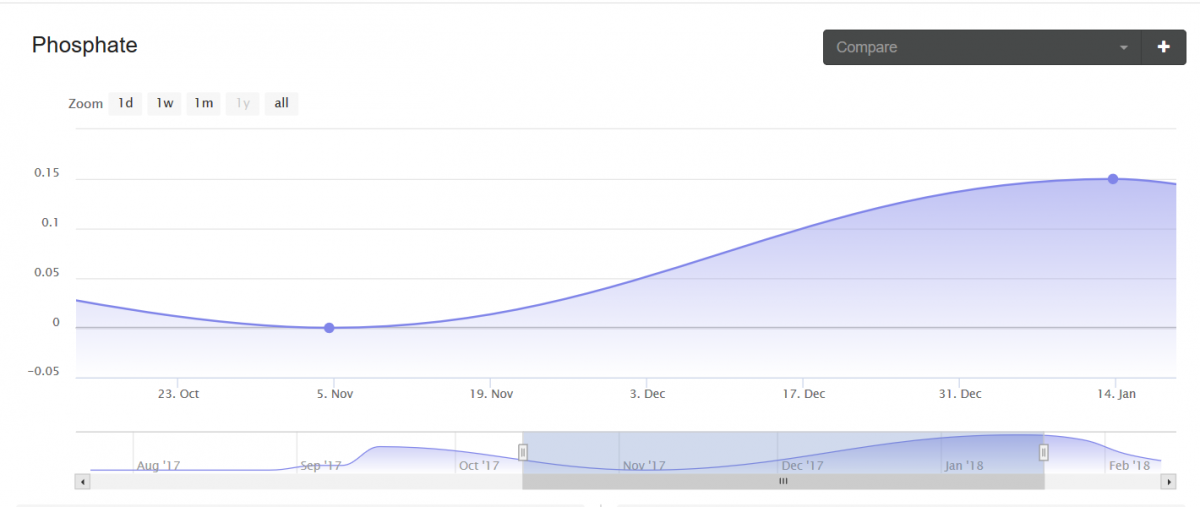Click Aug '17 in the navigator
This screenshot has height=507, width=1200.
[158, 465]
